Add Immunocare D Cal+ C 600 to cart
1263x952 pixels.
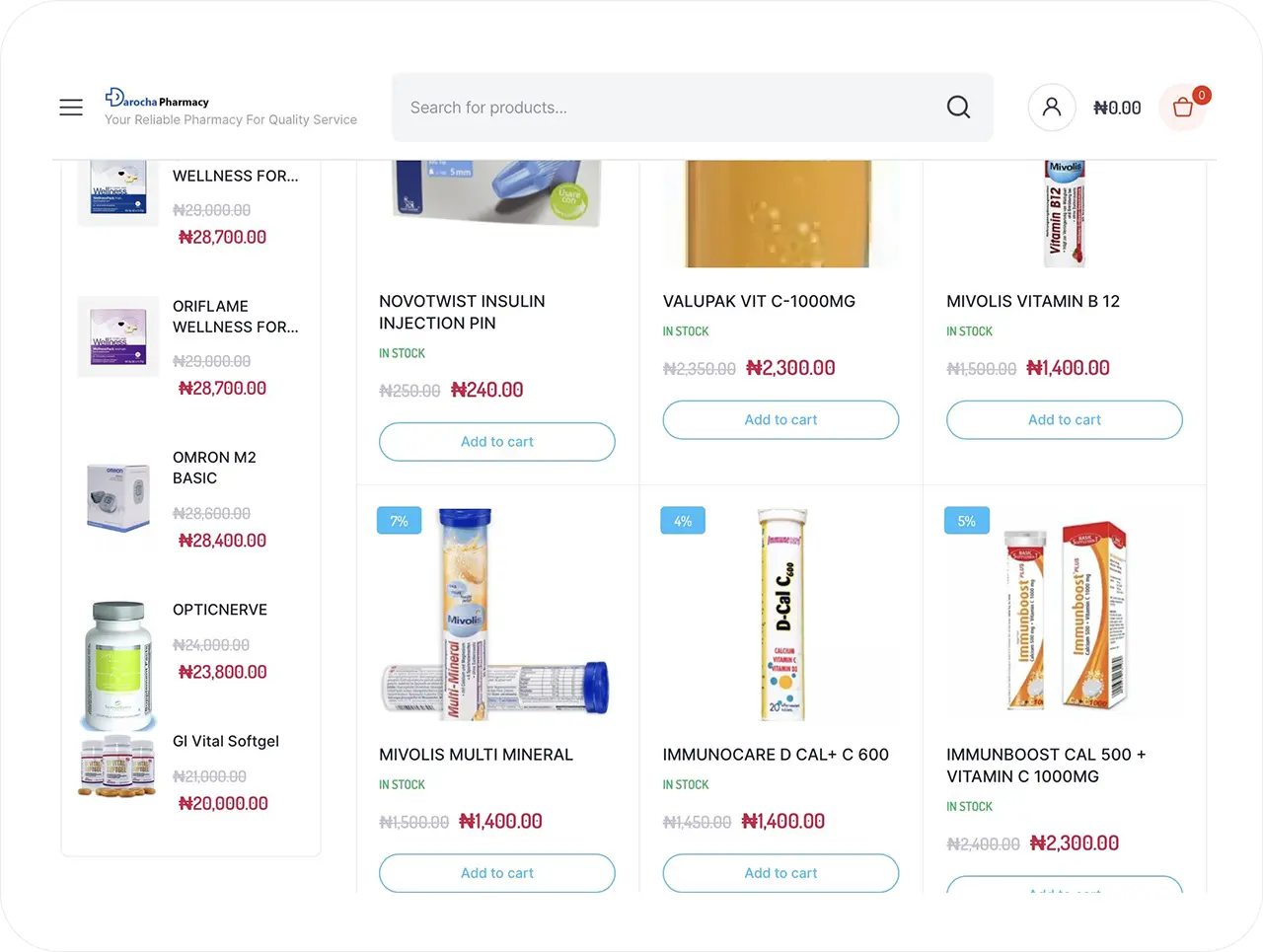point(780,873)
